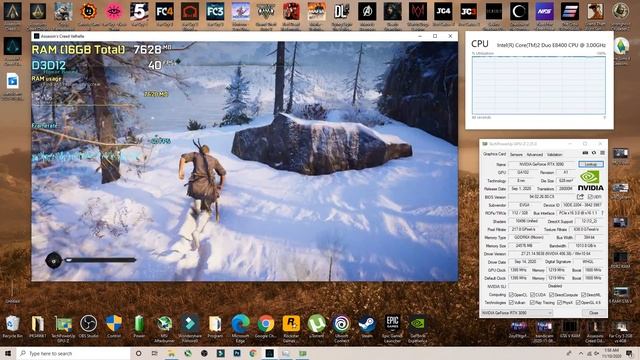This screenshot has width=640, height=360.
Task: Launch the NFS game shortcut
Action: coord(544,12)
